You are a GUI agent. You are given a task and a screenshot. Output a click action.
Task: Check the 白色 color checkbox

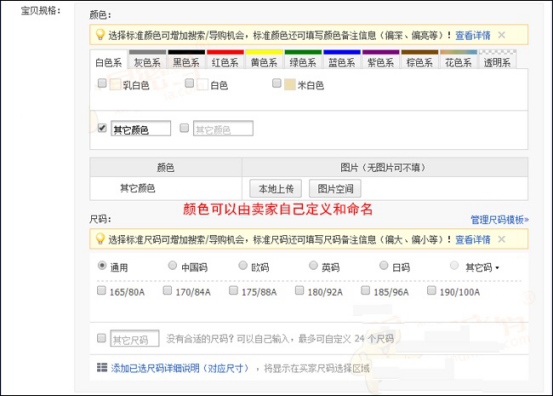(189, 83)
